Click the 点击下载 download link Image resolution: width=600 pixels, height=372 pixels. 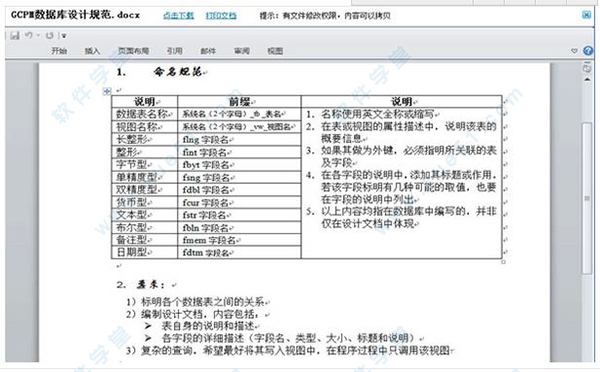click(178, 16)
